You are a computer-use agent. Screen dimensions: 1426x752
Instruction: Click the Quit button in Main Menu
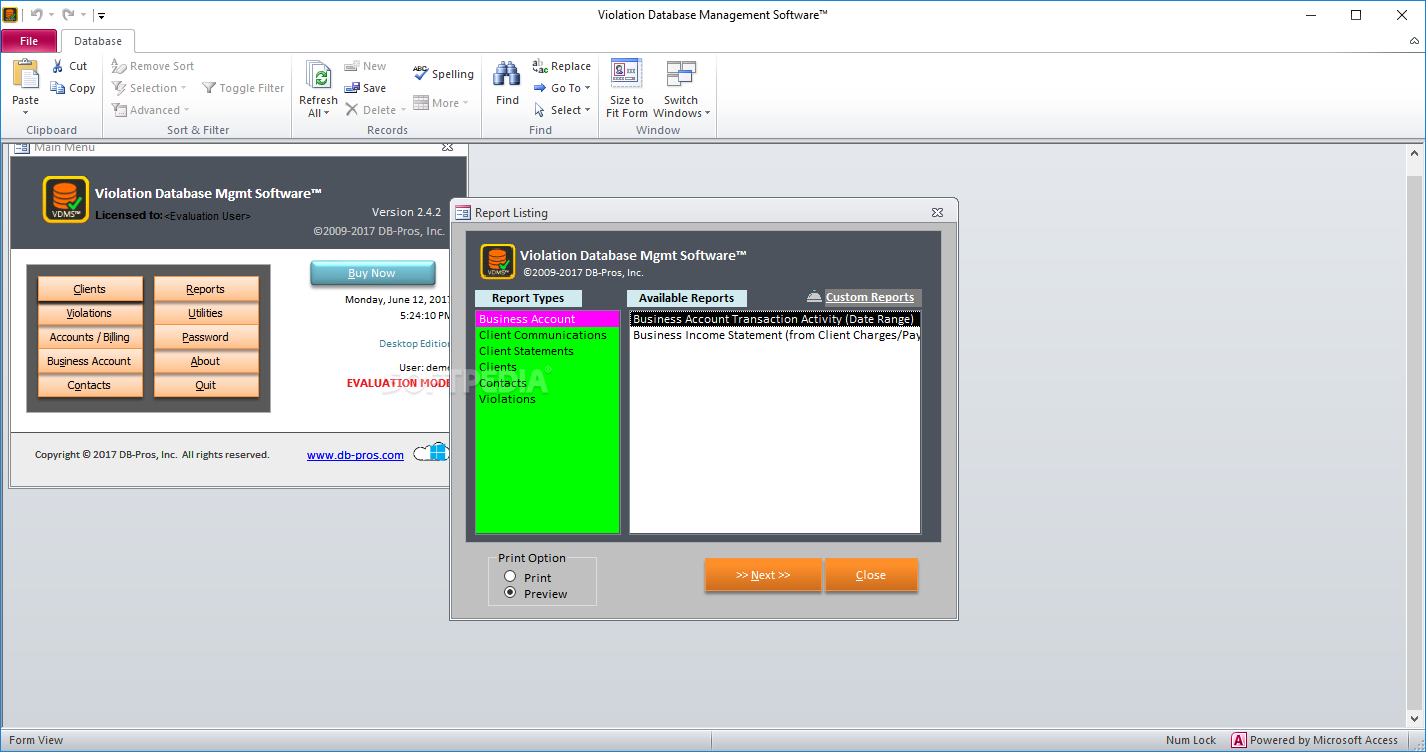206,385
